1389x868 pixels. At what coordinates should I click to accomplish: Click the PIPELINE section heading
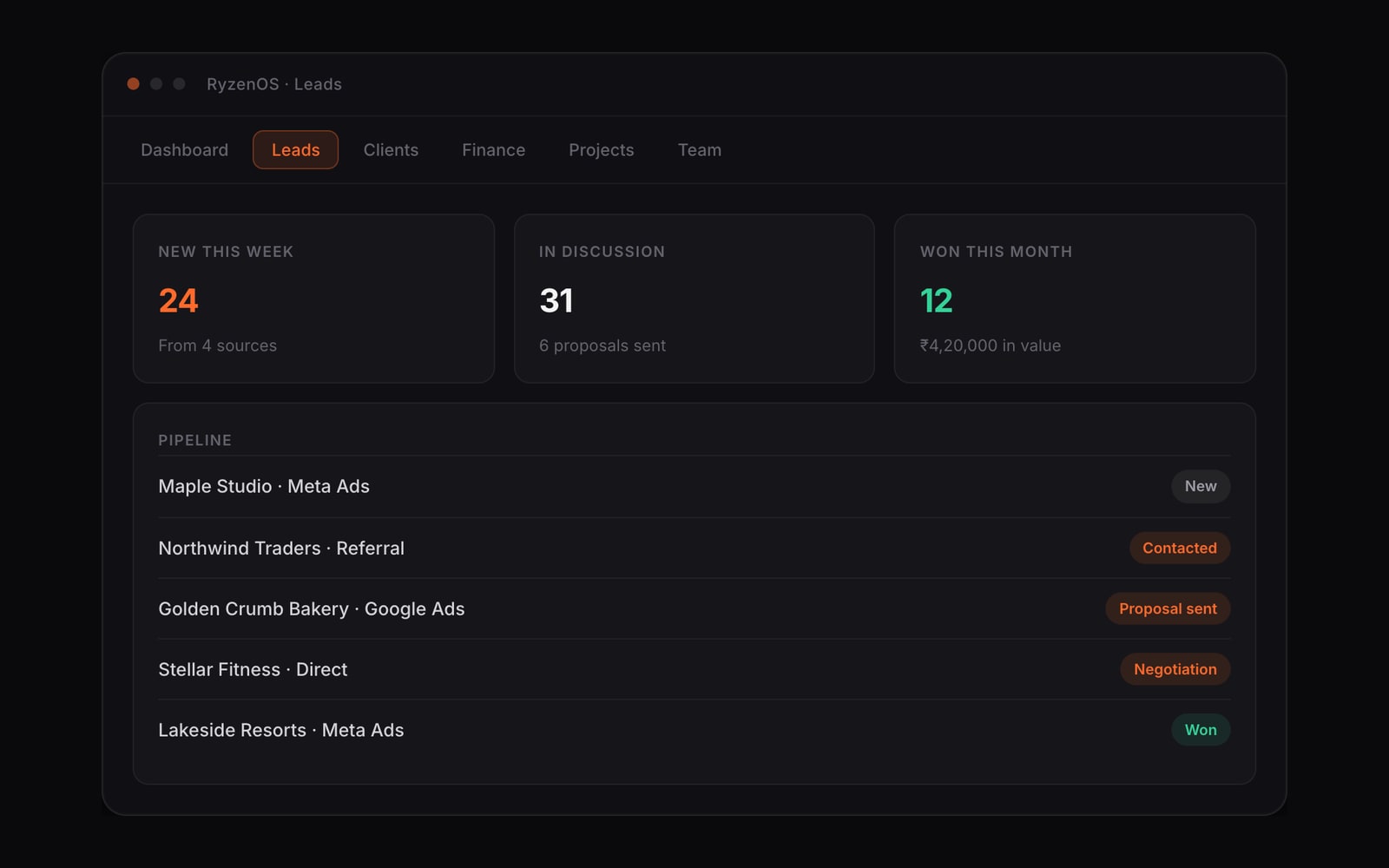194,440
